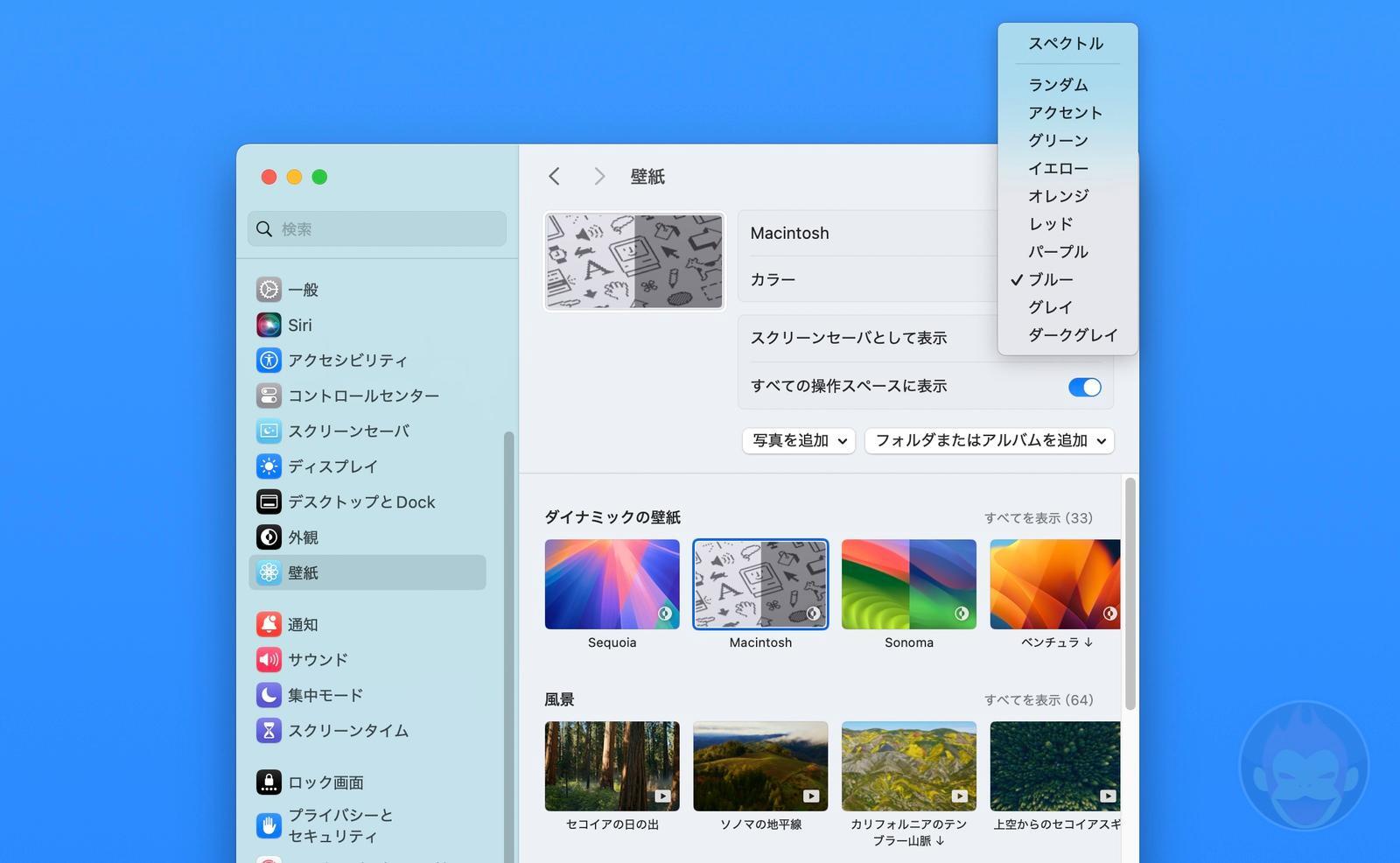Image resolution: width=1400 pixels, height=863 pixels.
Task: Pick パープル in the color menu
Action: coord(1067,252)
